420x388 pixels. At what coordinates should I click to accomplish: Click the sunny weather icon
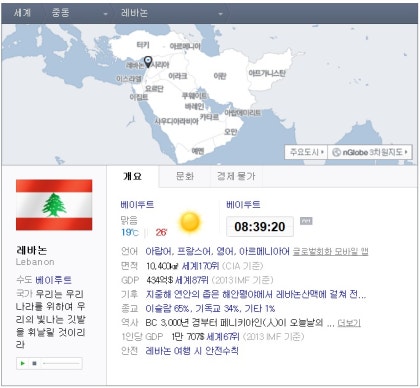pos(190,222)
